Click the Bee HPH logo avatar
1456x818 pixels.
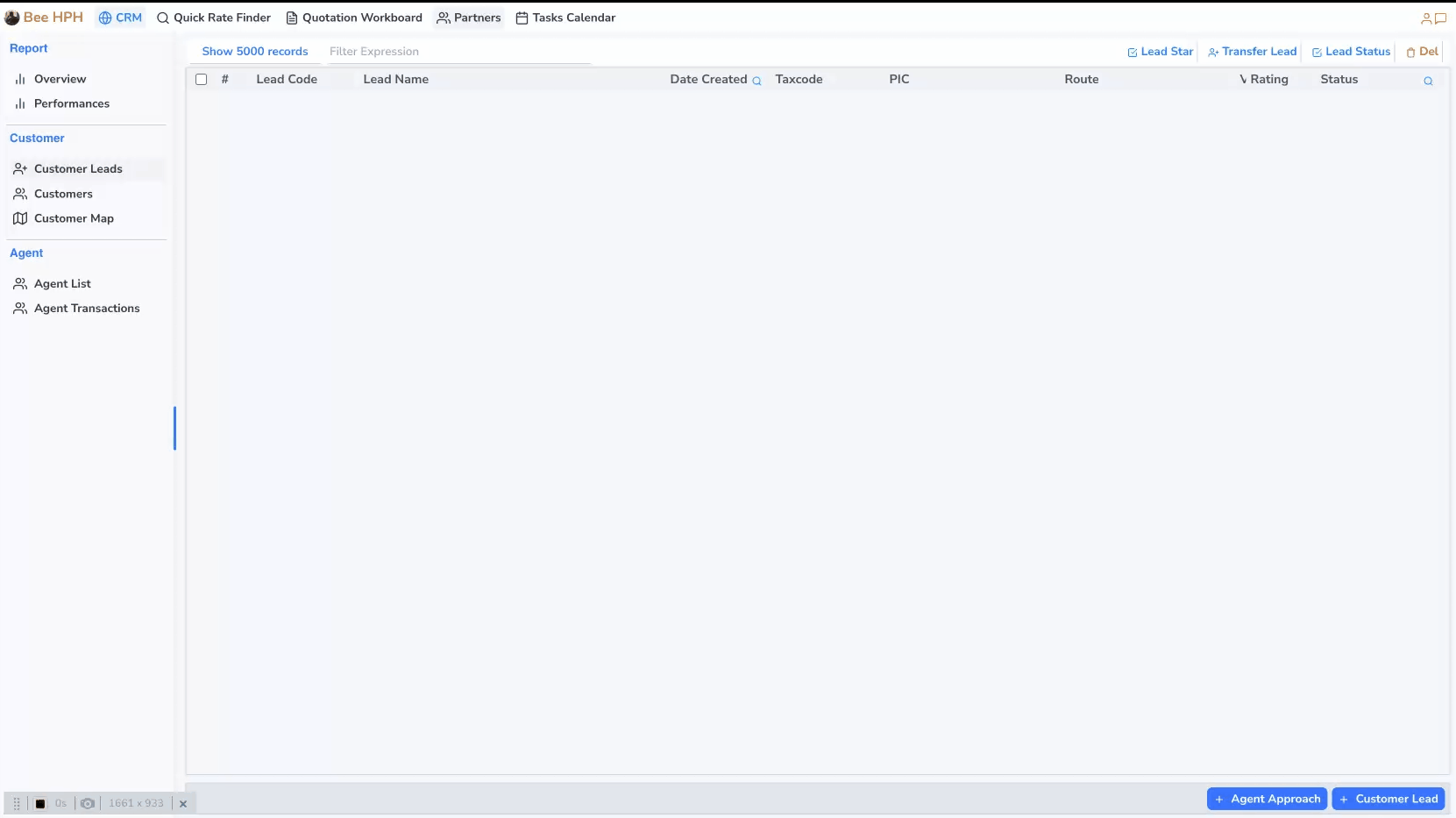[x=12, y=18]
